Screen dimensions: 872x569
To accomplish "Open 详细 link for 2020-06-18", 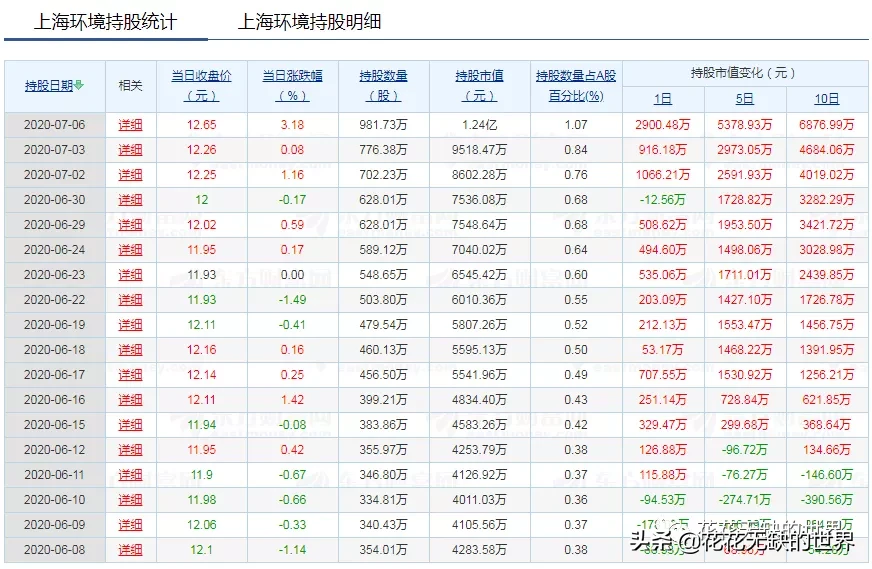I will pos(130,350).
